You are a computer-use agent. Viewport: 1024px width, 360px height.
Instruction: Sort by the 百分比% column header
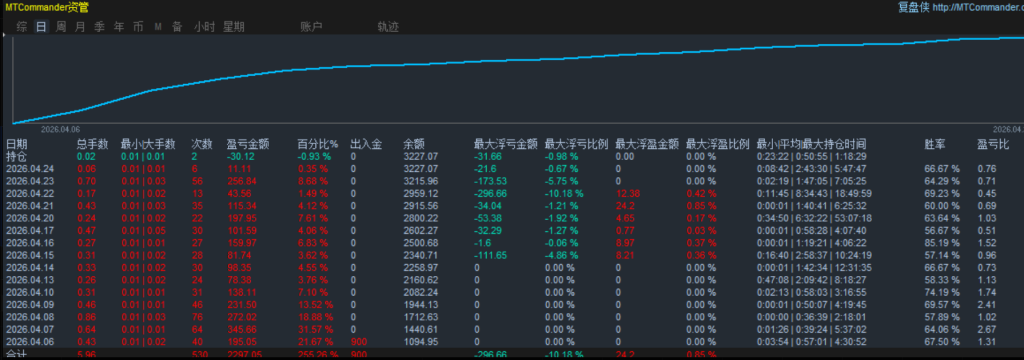[318, 144]
